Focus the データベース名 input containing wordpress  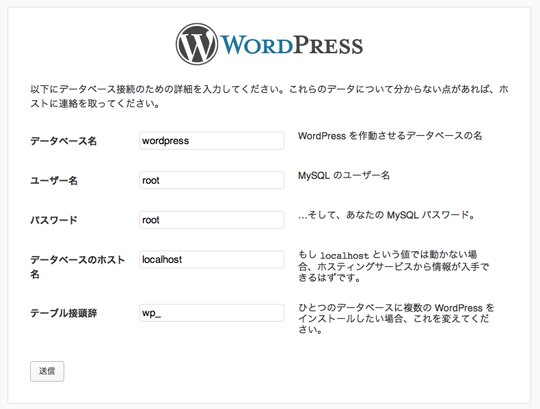[211, 140]
